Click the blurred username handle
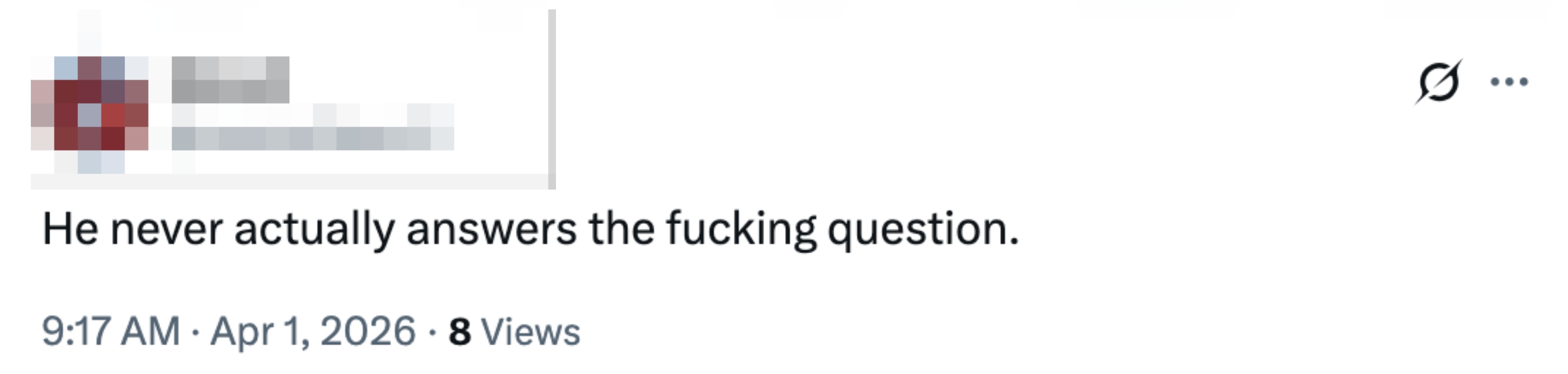This screenshot has height=374, width=1568. pos(313,138)
